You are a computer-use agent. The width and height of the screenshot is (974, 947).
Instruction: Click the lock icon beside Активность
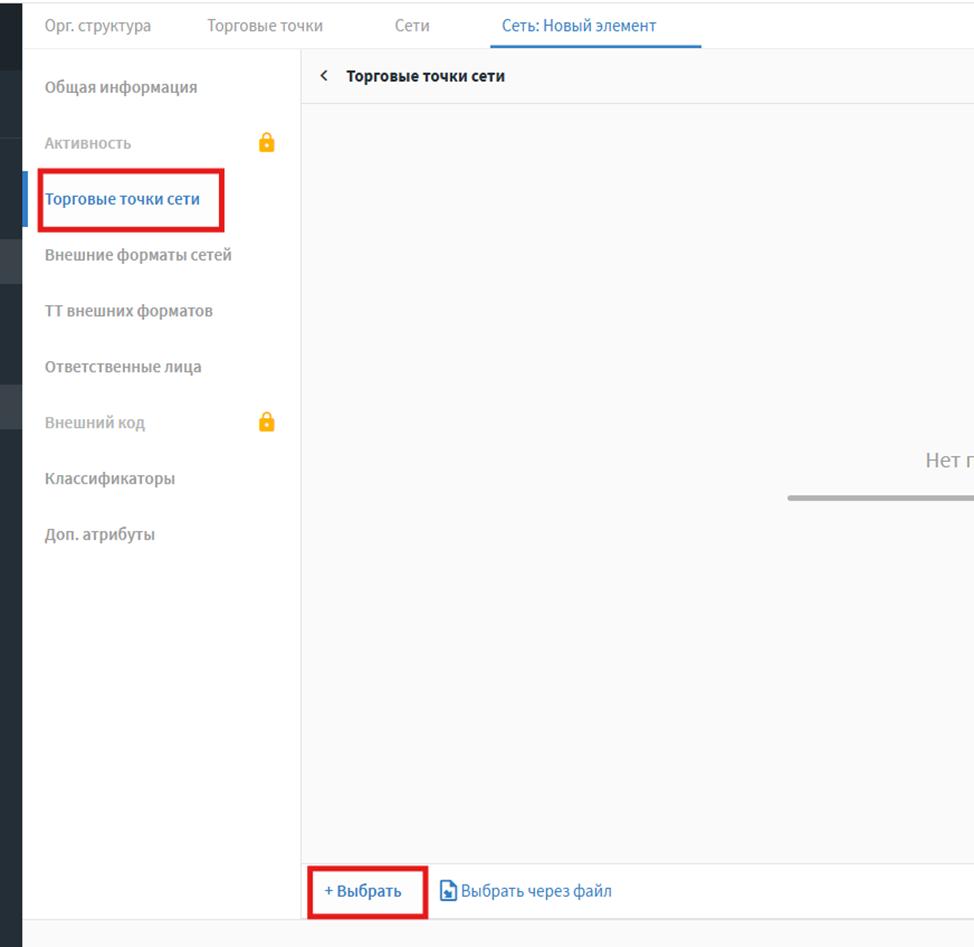point(266,143)
